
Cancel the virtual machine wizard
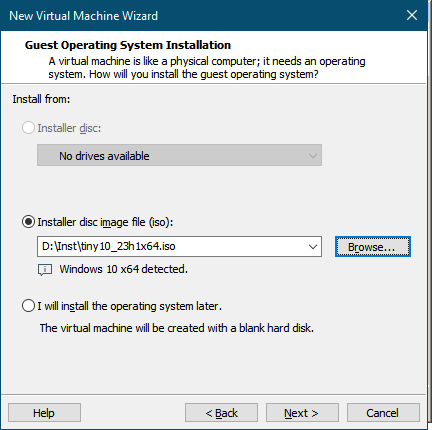[383, 413]
